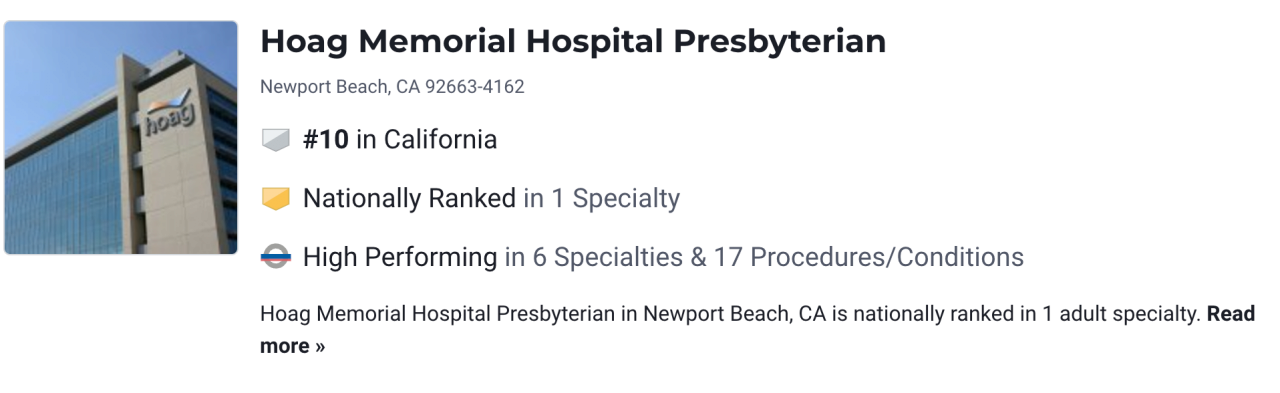Click the gold Nationally Ranked badge icon
This screenshot has height=393, width=1280.
click(x=276, y=199)
